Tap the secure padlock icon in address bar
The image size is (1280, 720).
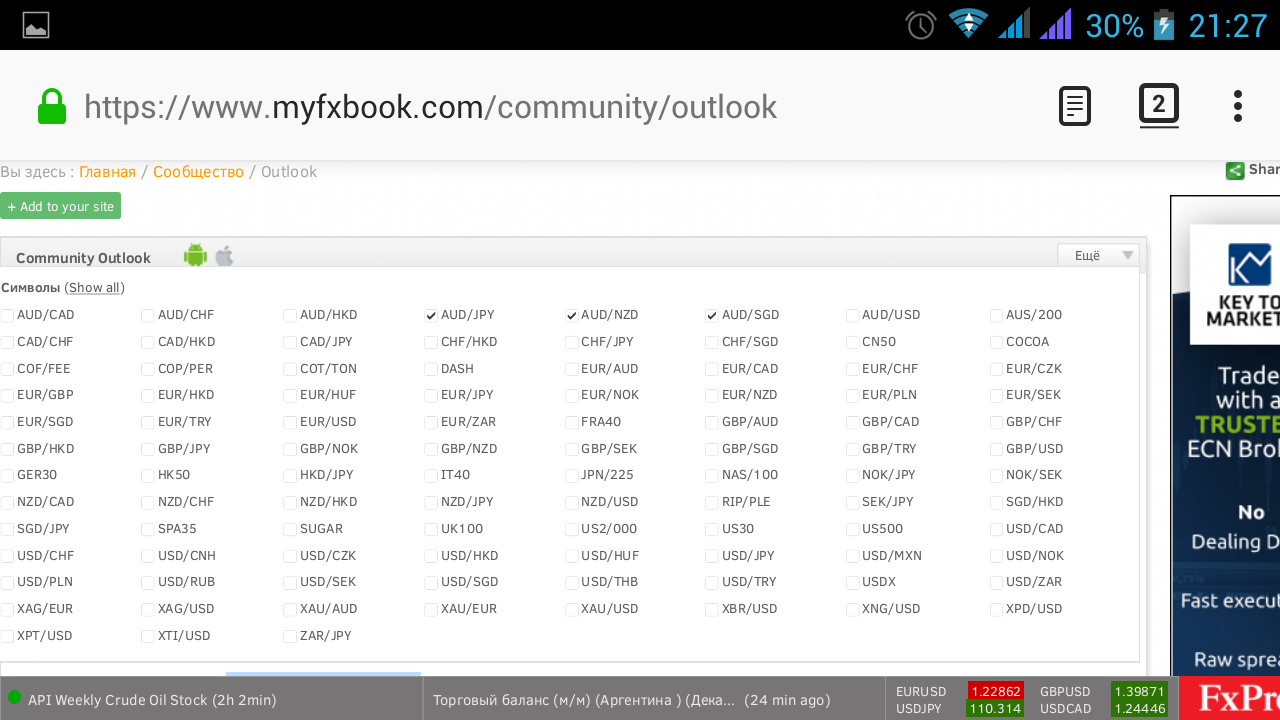coord(52,107)
